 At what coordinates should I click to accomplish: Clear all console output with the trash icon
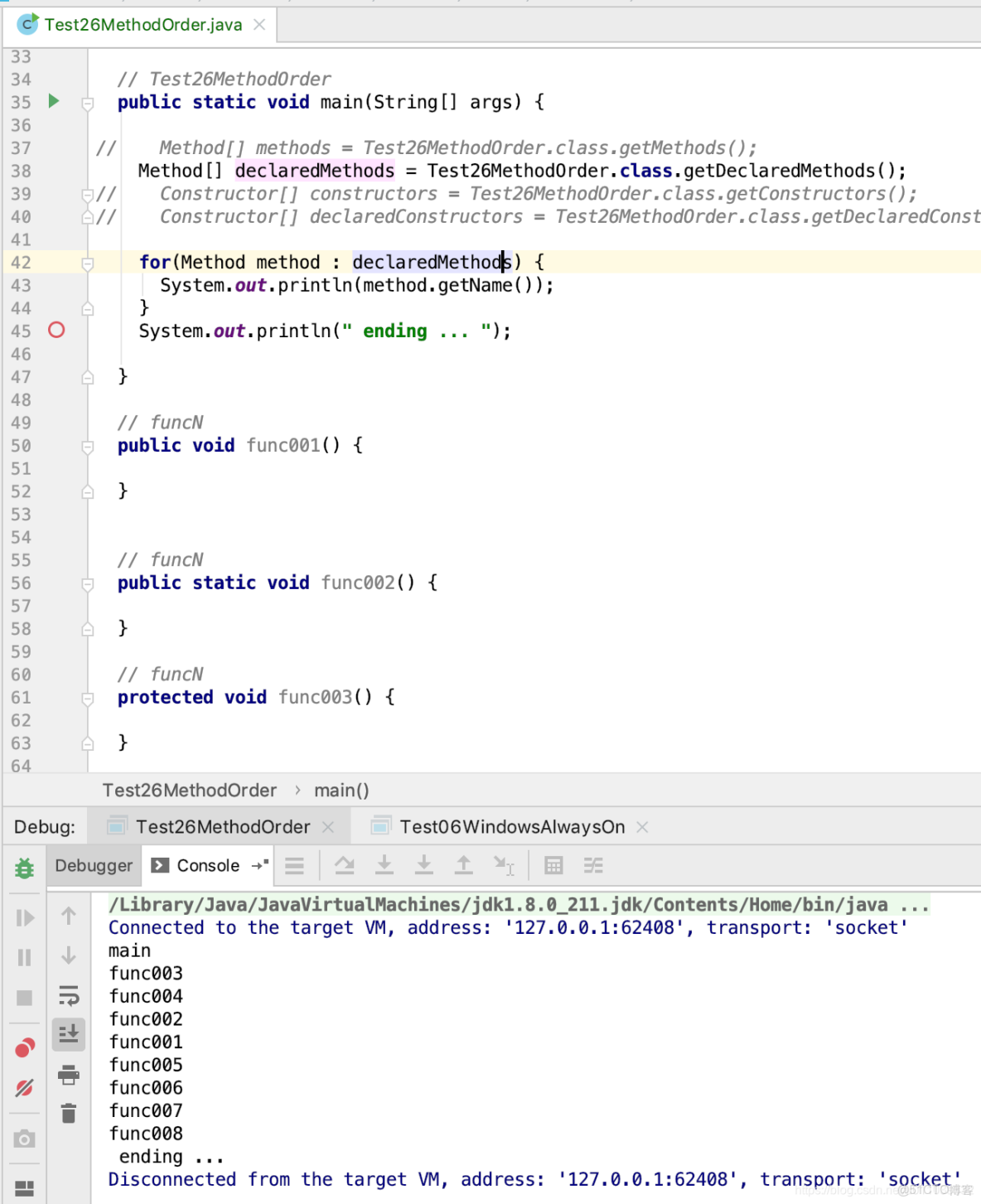(x=68, y=1114)
